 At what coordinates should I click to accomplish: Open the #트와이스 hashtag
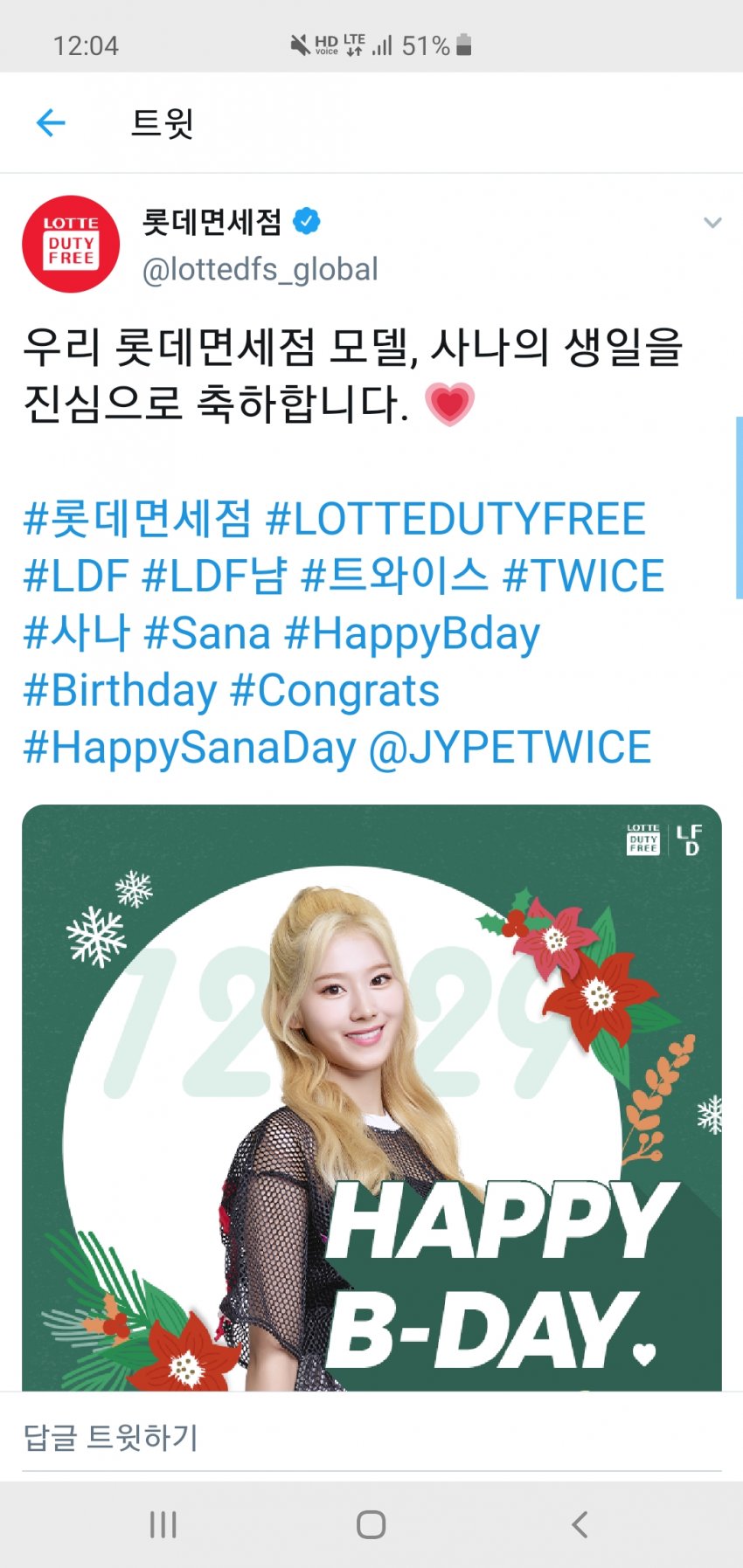(394, 577)
